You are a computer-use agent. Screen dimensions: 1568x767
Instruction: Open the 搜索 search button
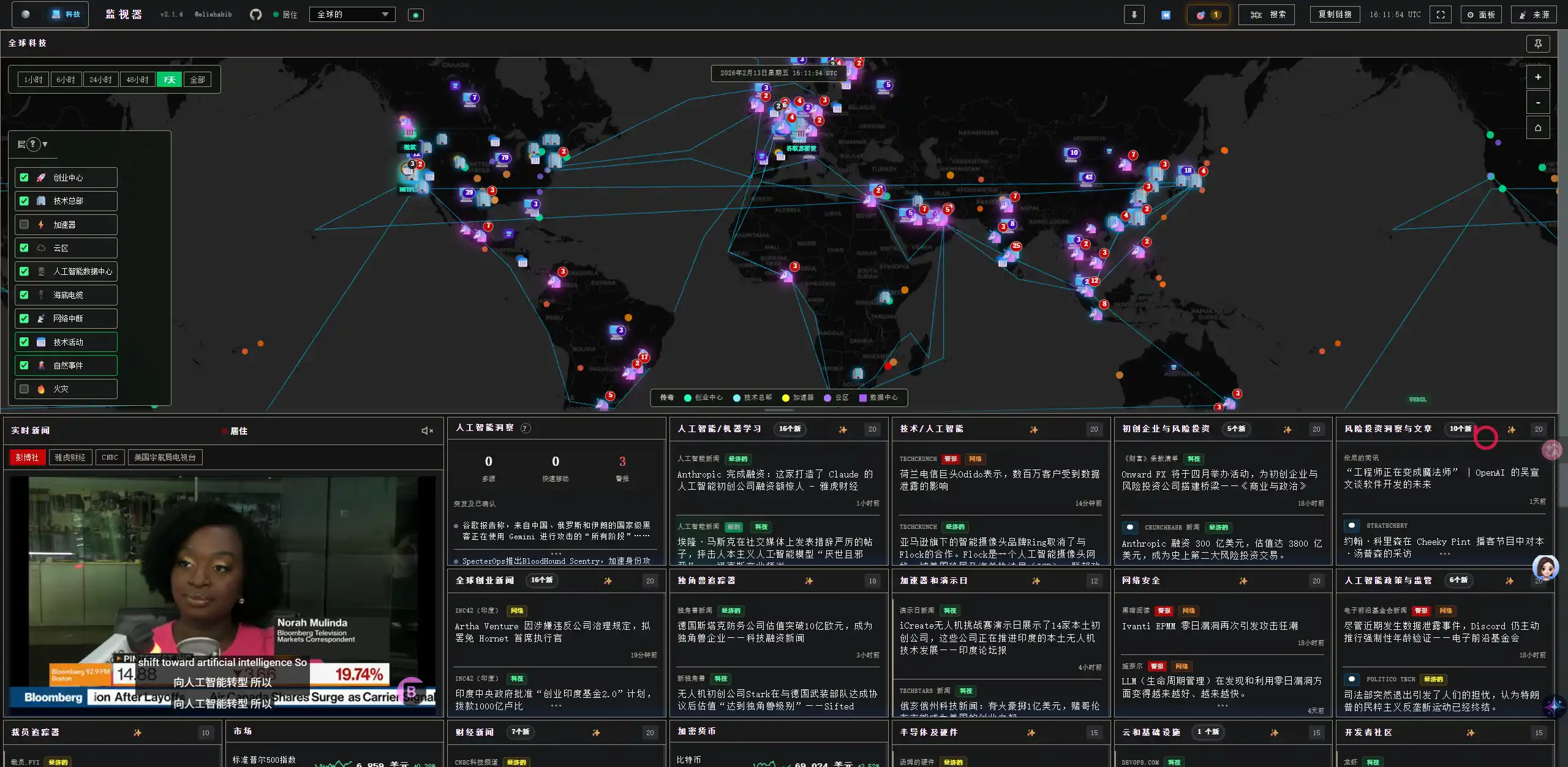pyautogui.click(x=1266, y=15)
